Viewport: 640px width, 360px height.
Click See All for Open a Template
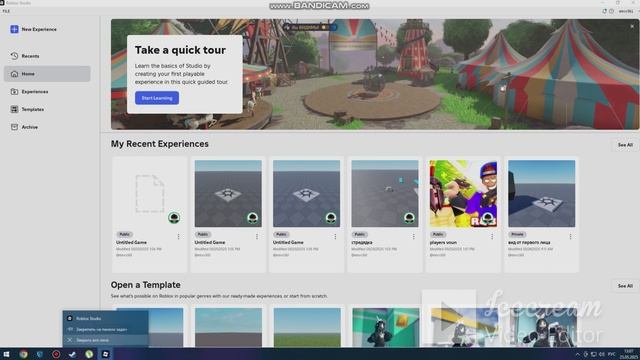(625, 286)
